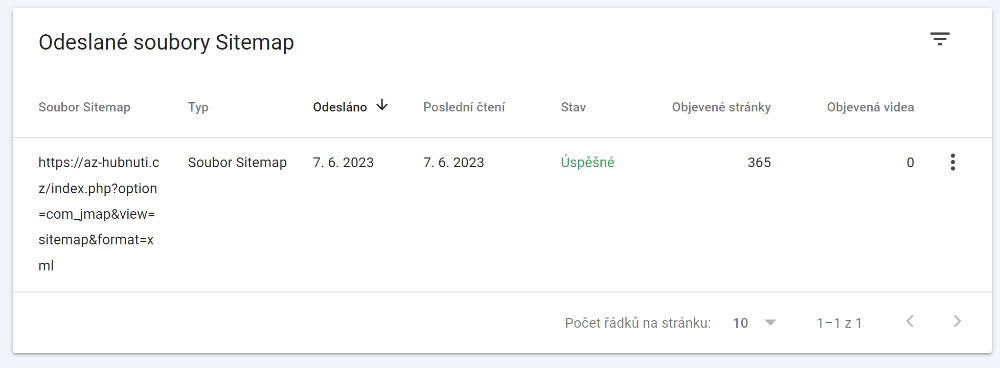This screenshot has height=368, width=1000.
Task: Click the Soubor Sitemap type cell
Action: [237, 163]
